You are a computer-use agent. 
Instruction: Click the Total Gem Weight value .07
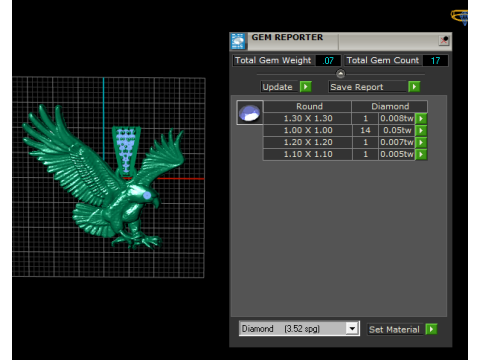(328, 61)
